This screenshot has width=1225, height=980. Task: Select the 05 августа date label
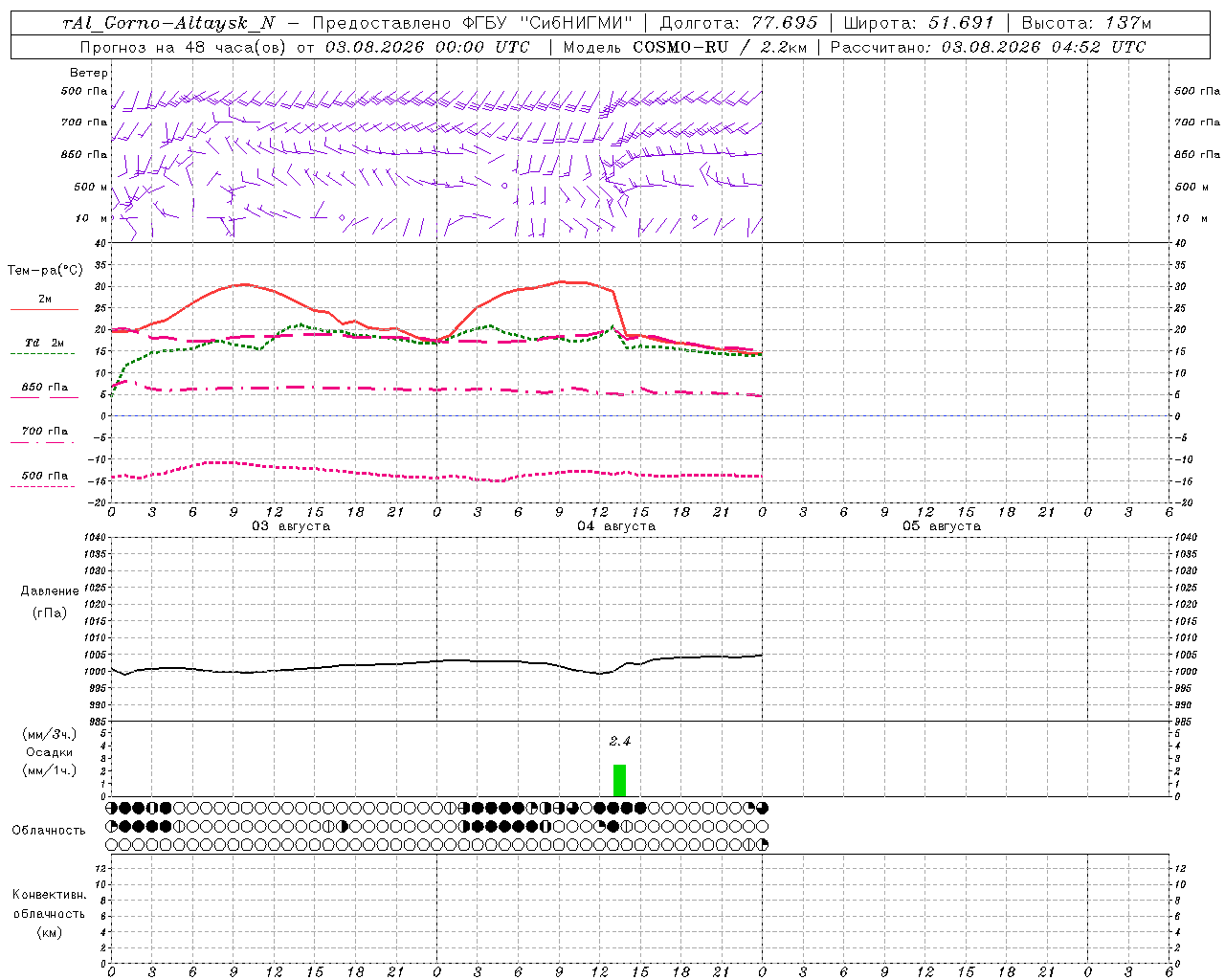(942, 526)
